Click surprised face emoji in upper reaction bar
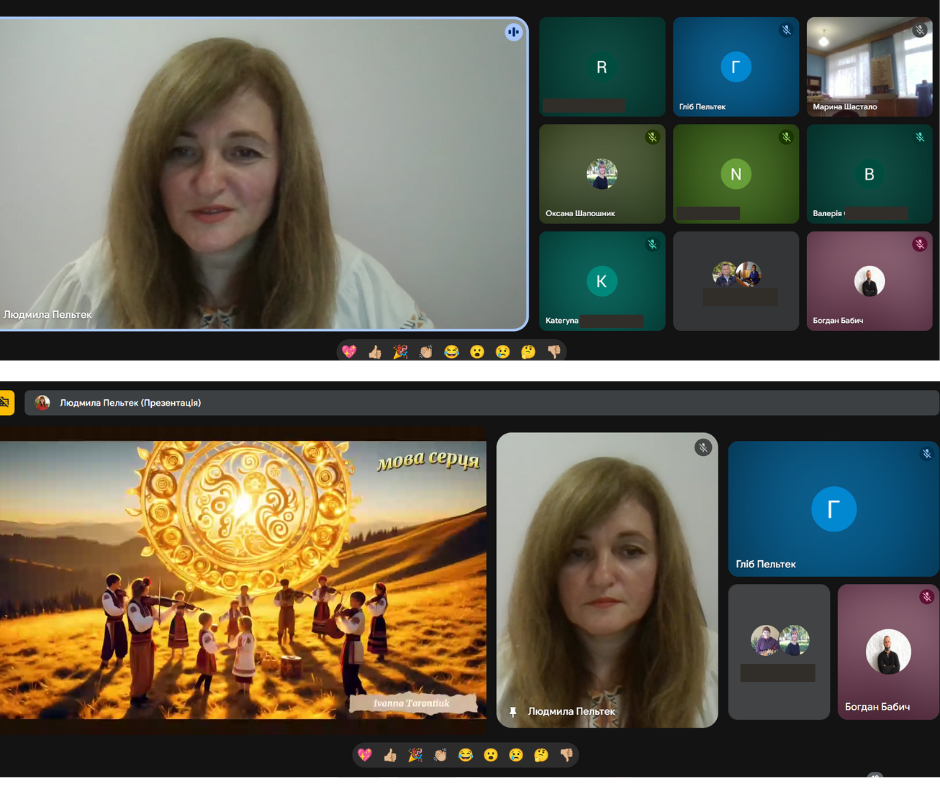 click(478, 352)
